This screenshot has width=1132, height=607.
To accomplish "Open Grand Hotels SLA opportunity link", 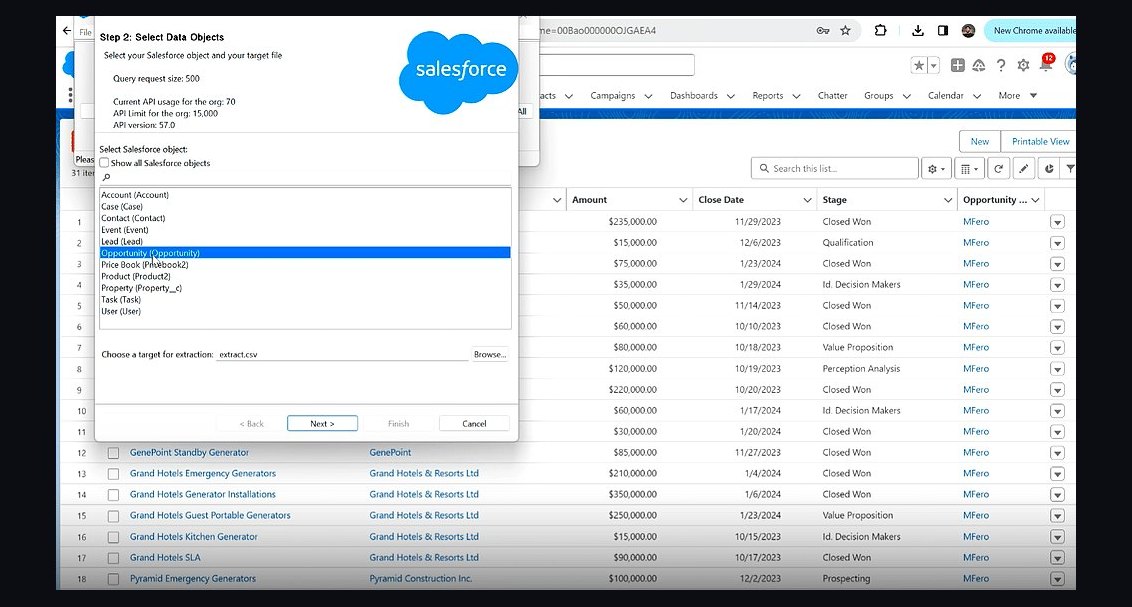I will pos(165,558).
